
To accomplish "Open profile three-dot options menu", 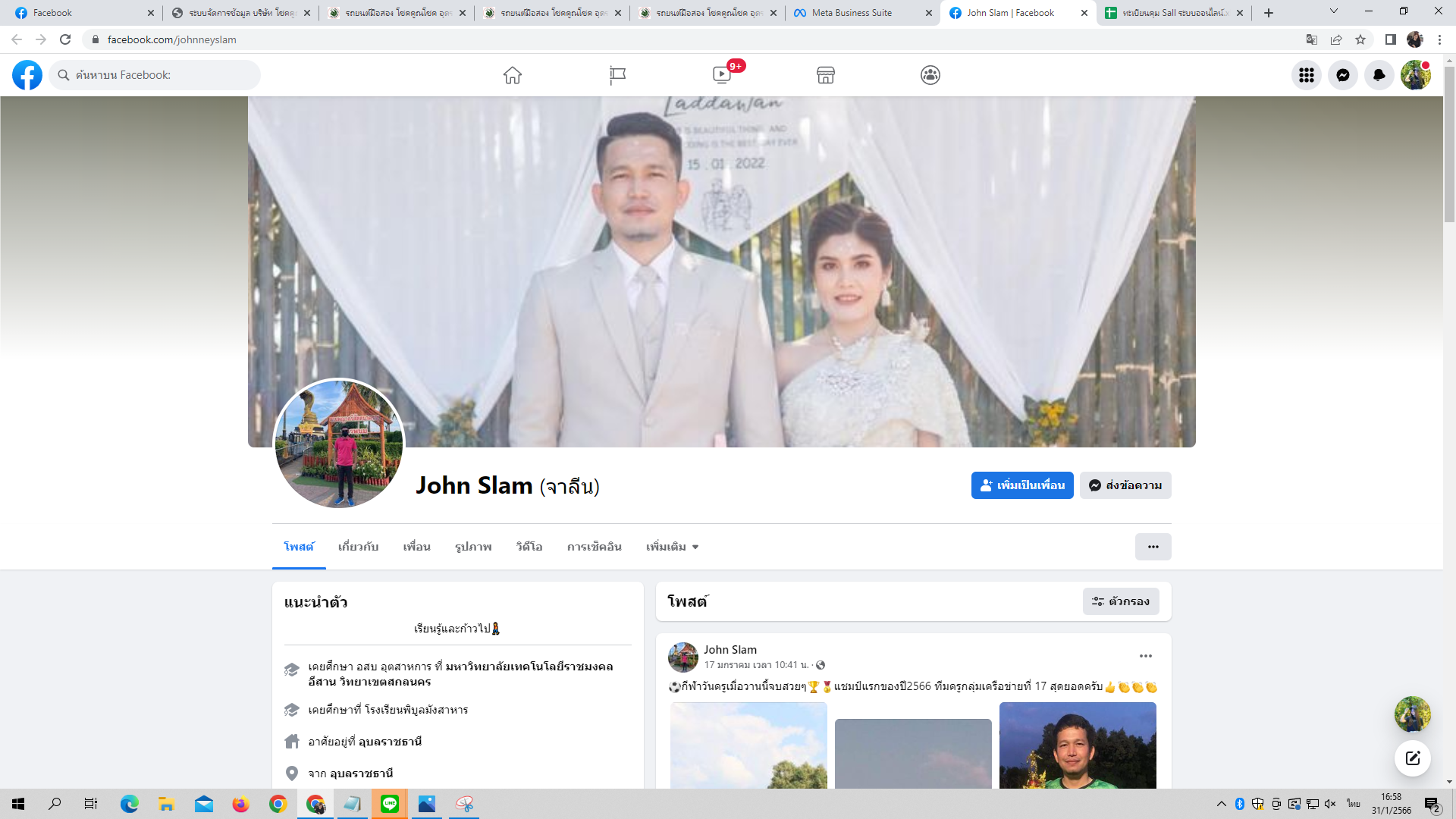I will 1153,547.
